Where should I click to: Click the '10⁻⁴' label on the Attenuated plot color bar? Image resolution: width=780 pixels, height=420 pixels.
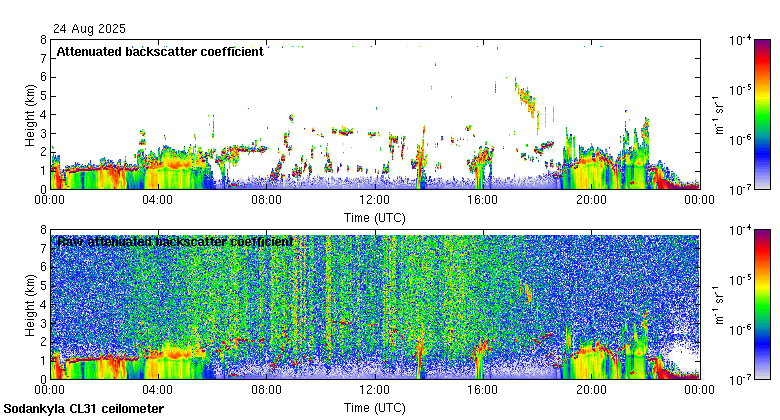tap(740, 40)
